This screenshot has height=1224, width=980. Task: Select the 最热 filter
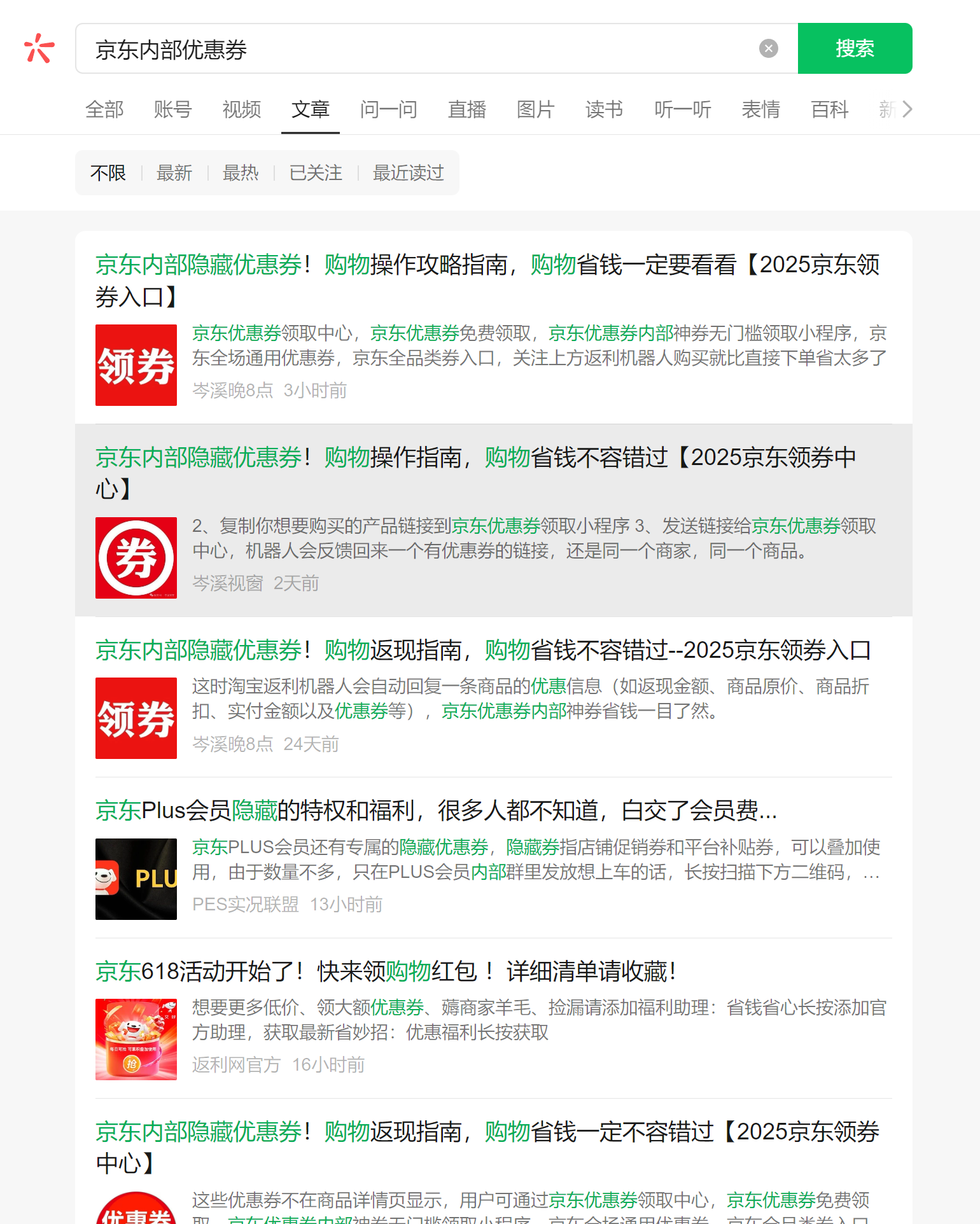pyautogui.click(x=241, y=173)
